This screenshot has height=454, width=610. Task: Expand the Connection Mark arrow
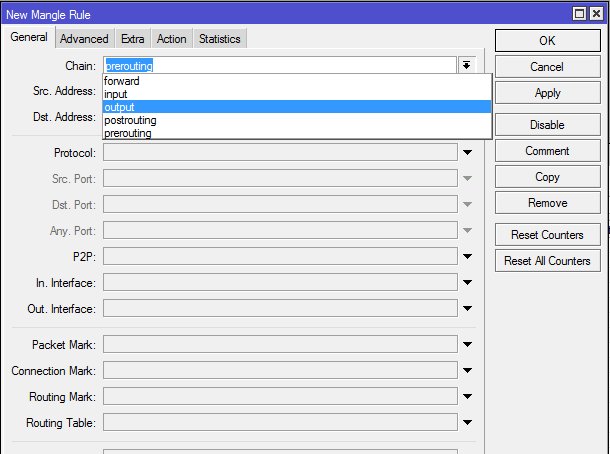467,371
